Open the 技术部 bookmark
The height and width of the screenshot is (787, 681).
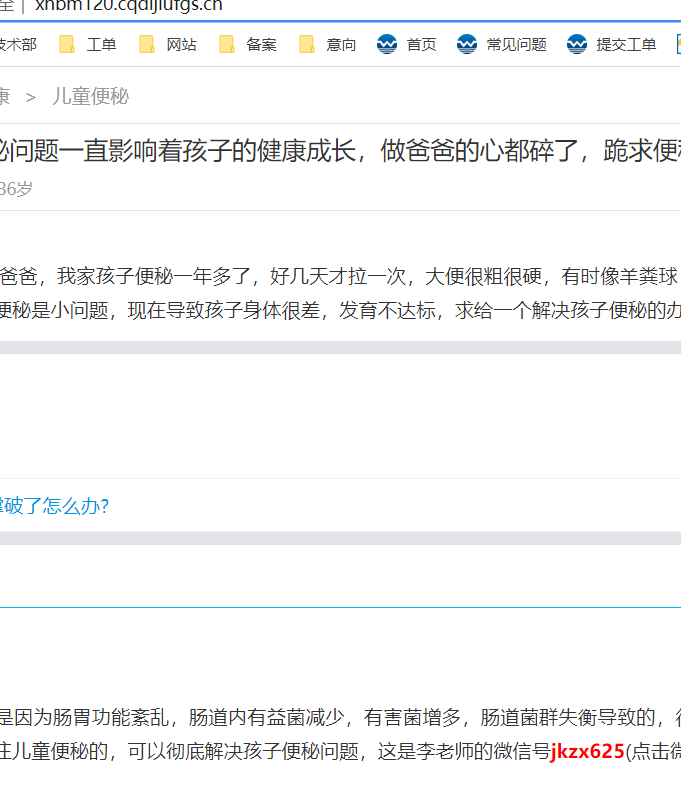click(x=17, y=44)
